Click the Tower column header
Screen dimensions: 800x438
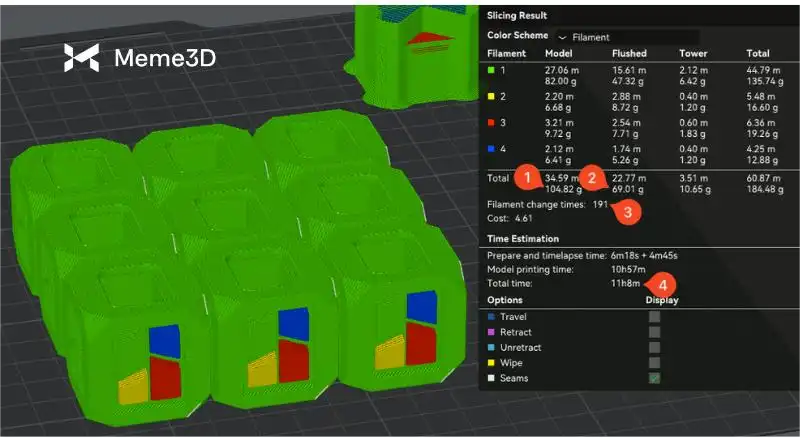(693, 53)
